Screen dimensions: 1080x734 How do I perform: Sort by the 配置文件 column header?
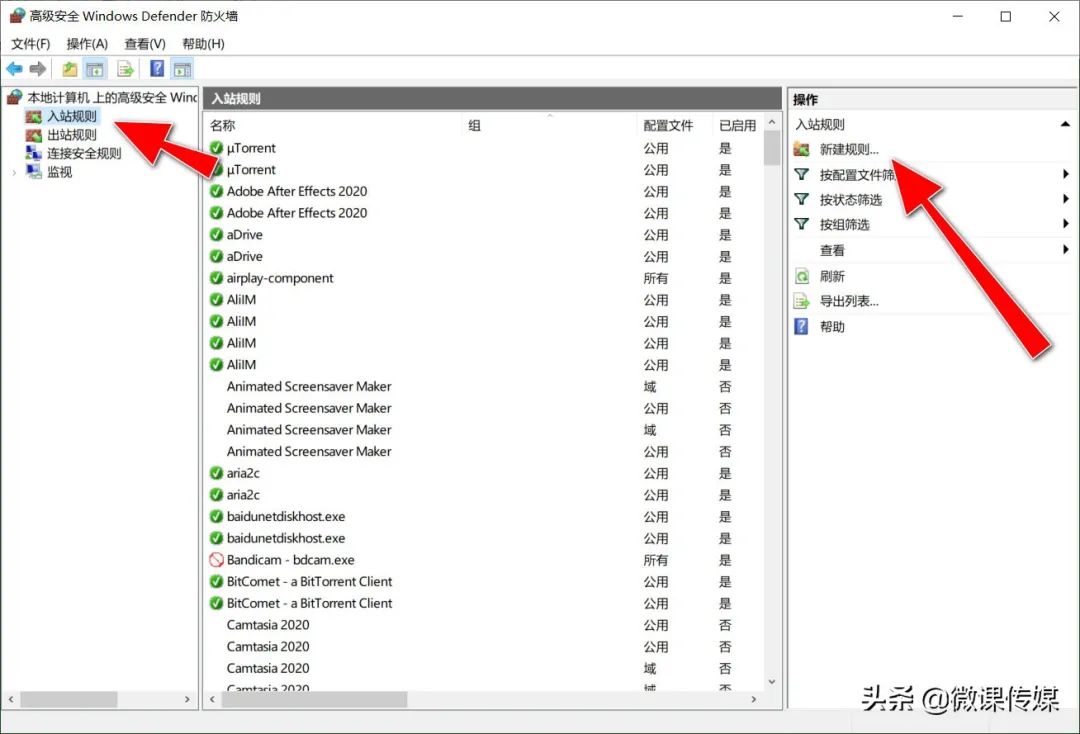pos(676,125)
